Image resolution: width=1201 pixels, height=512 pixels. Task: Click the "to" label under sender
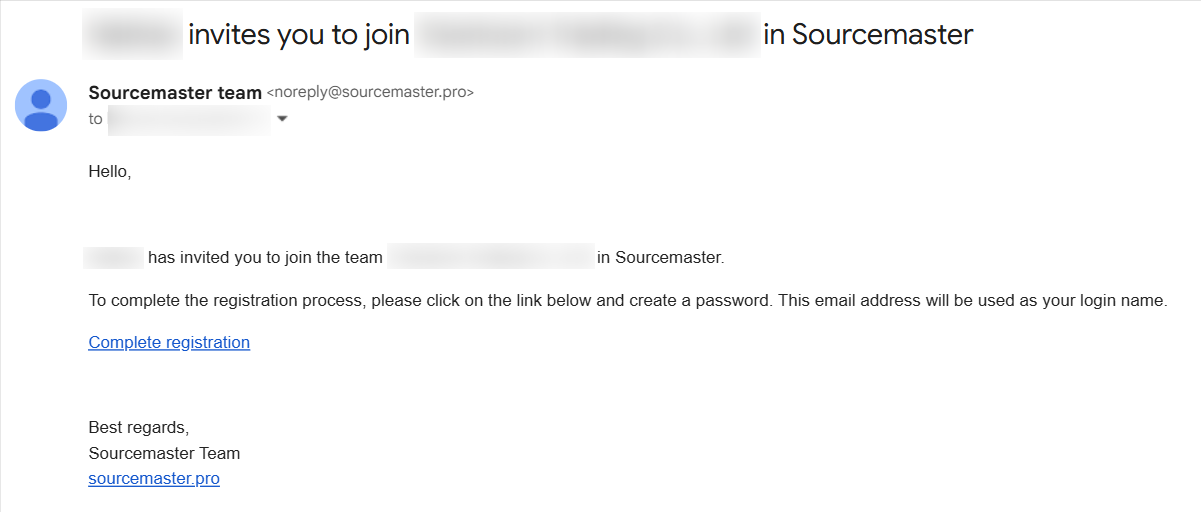[96, 119]
